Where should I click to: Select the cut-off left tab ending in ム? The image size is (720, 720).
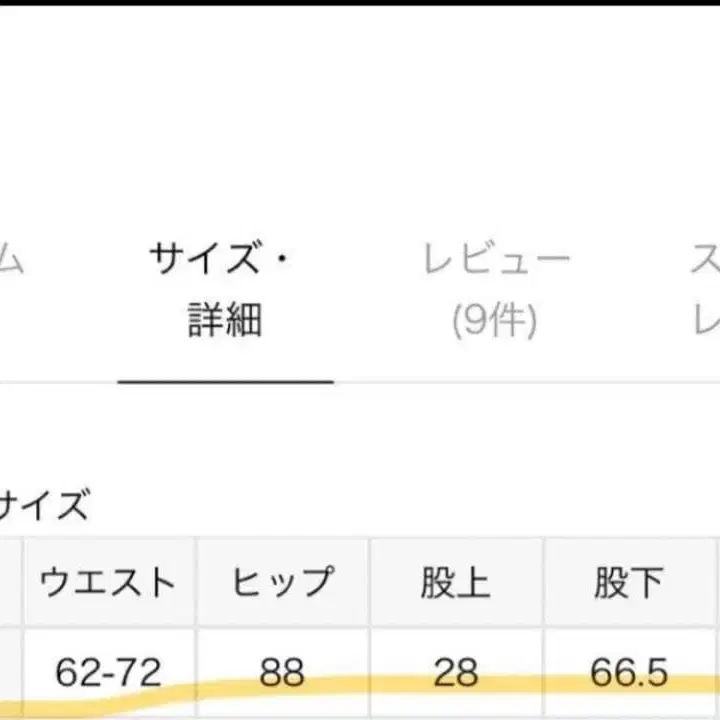click(10, 262)
